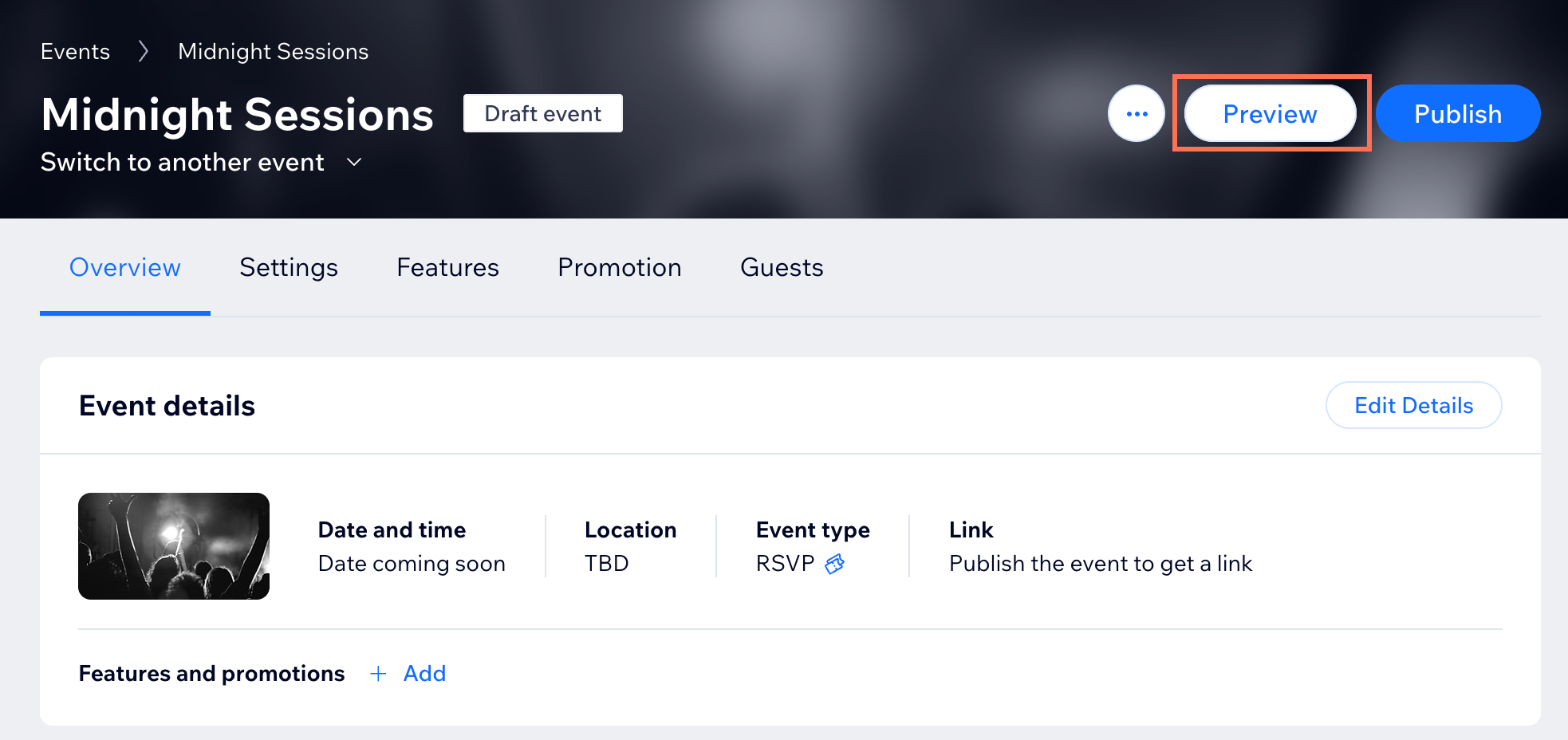Image resolution: width=1568 pixels, height=740 pixels.
Task: View the Guests tab
Action: pyautogui.click(x=782, y=267)
